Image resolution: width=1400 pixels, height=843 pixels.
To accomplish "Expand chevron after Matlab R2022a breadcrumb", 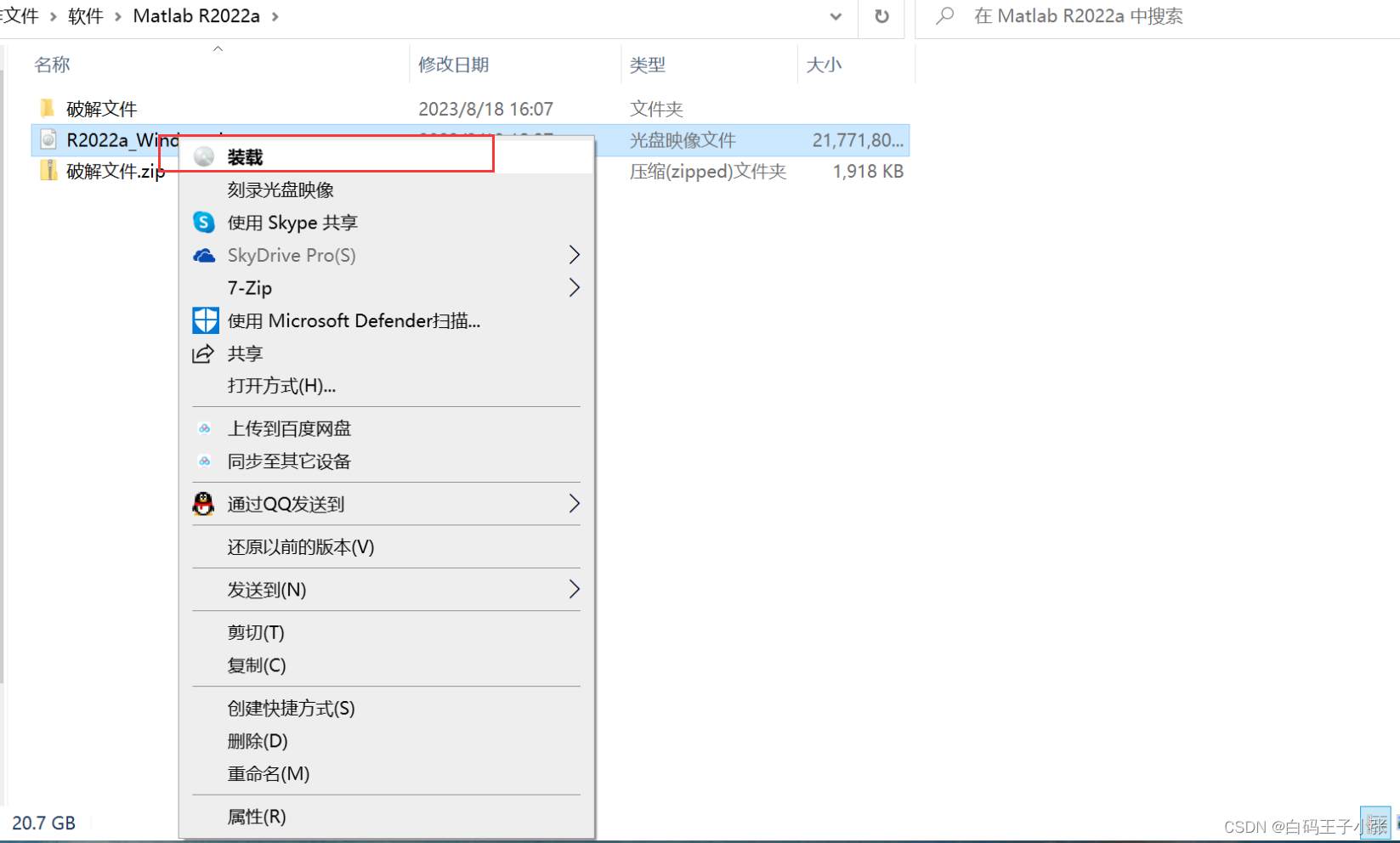I will point(275,16).
